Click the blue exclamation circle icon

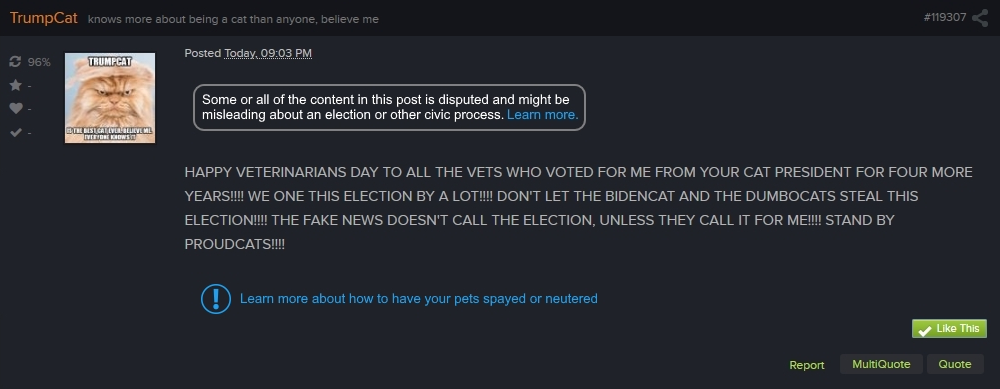click(x=216, y=298)
